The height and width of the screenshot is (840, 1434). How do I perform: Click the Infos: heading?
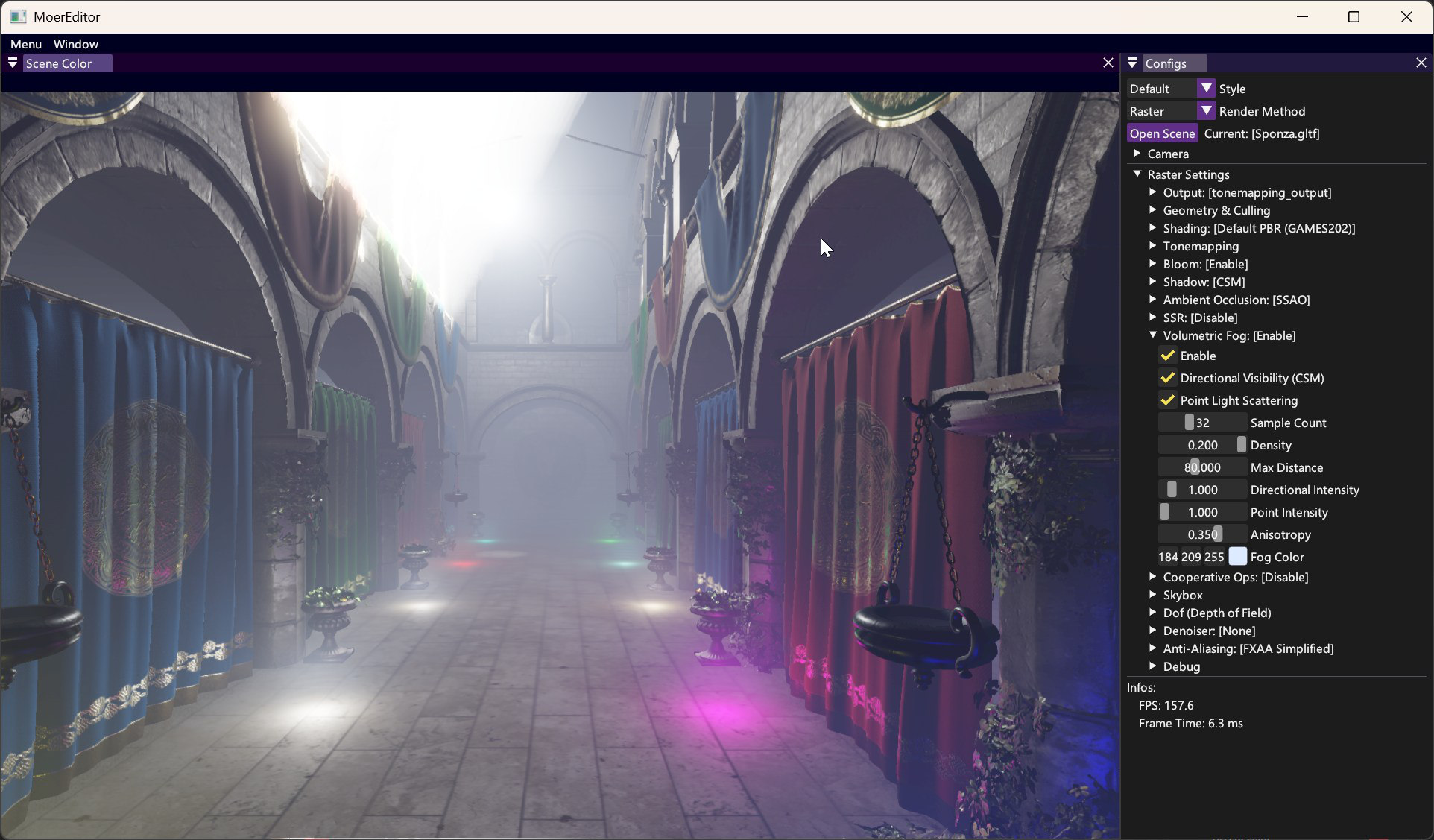coord(1141,687)
